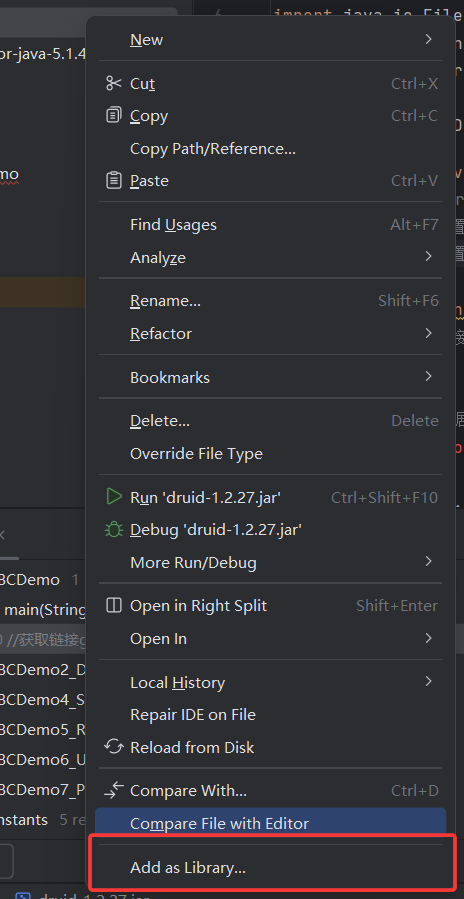Expand the Bookmarks submenu arrow
The height and width of the screenshot is (899, 464).
[x=428, y=377]
